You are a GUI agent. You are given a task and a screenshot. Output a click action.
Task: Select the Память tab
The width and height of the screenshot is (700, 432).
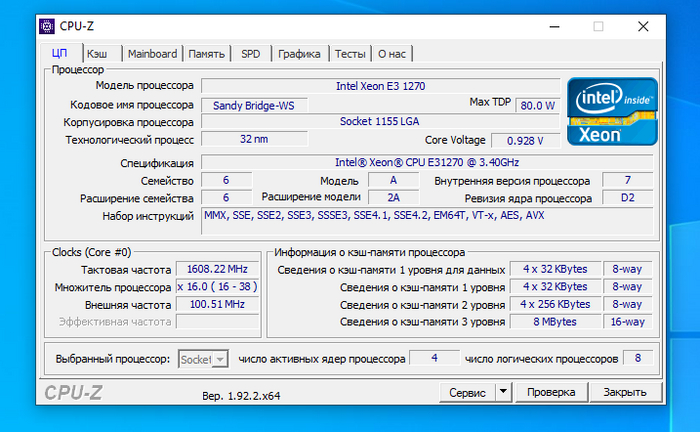pyautogui.click(x=206, y=53)
